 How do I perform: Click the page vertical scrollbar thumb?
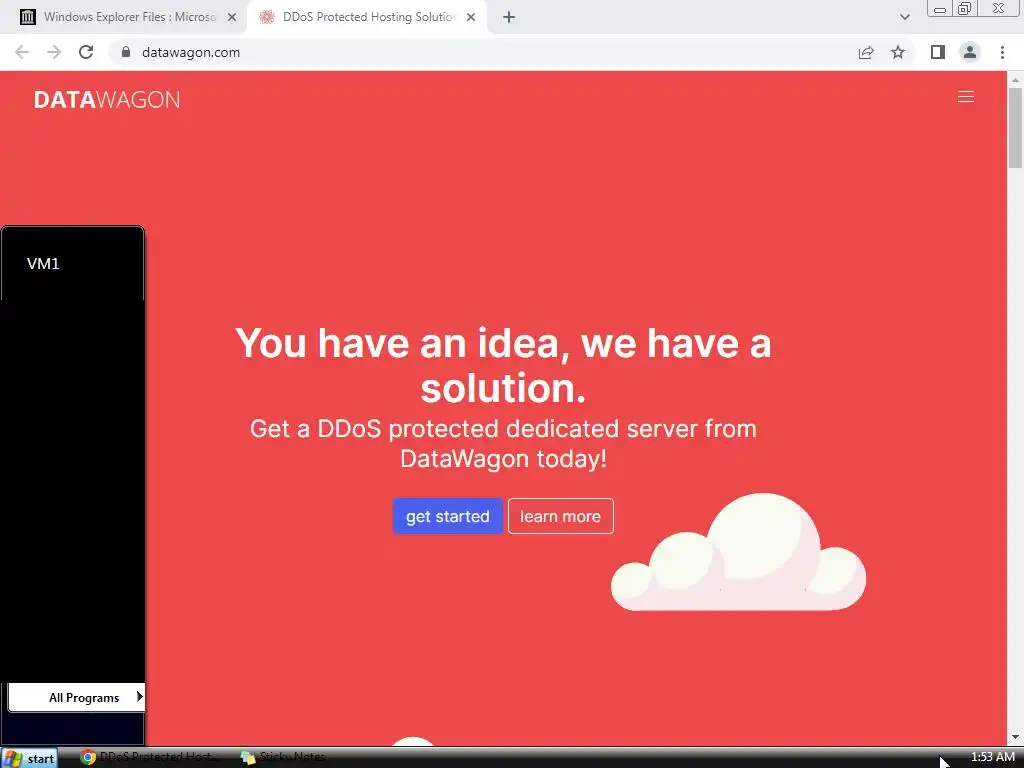[x=1015, y=128]
